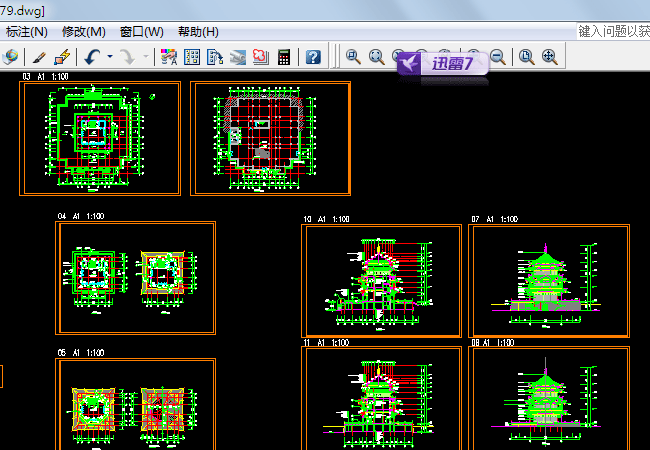Open the Markup Set Manager icon

point(261,57)
